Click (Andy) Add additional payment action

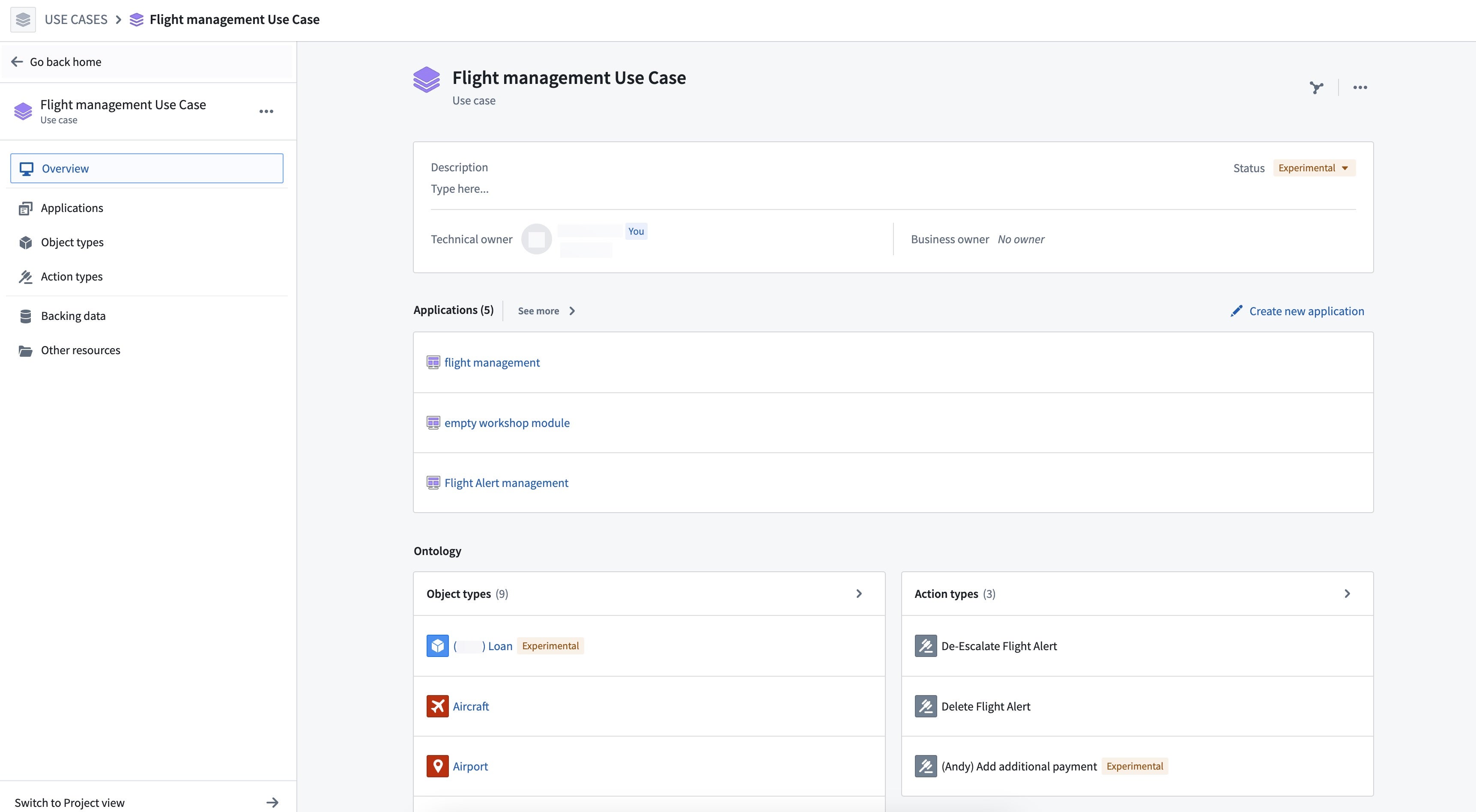[1019, 766]
